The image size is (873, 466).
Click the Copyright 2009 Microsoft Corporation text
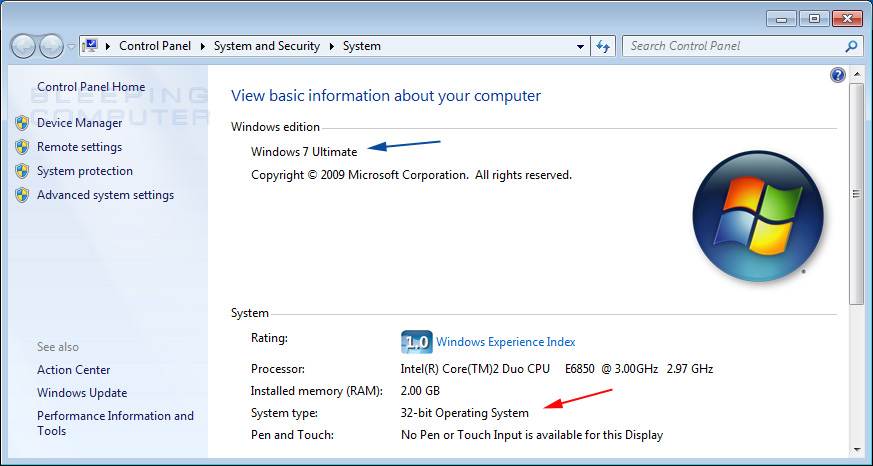(411, 175)
